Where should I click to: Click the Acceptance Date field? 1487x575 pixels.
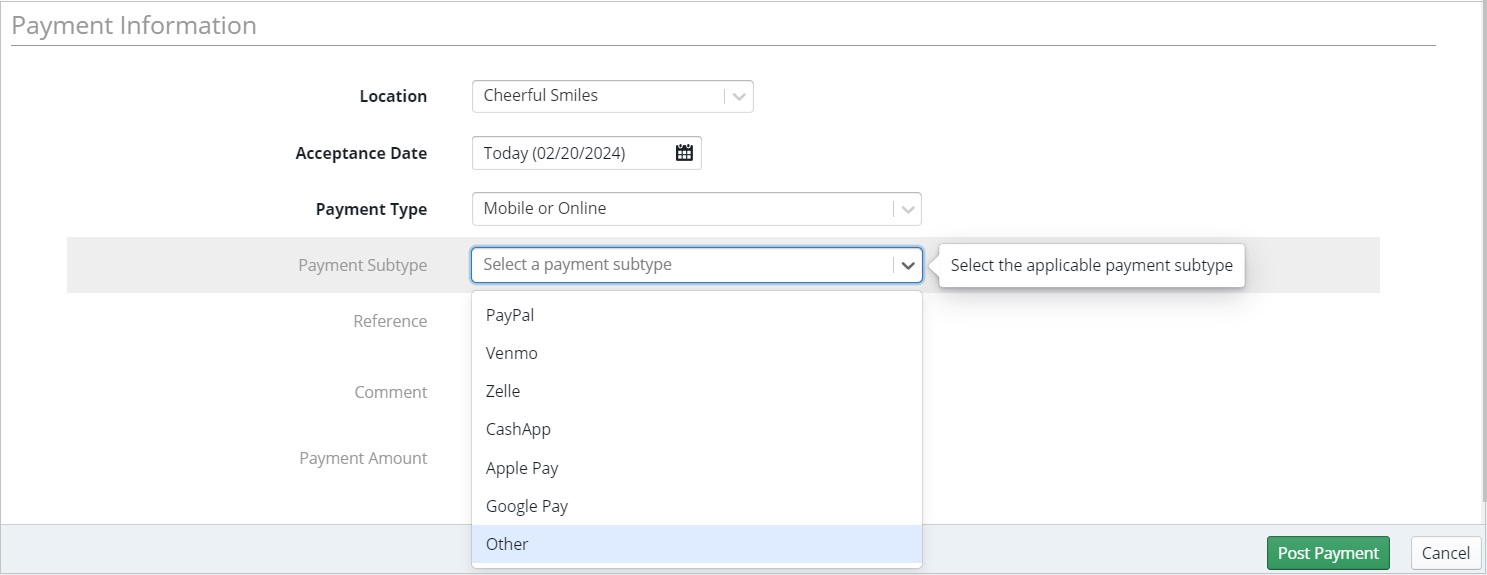click(x=586, y=153)
